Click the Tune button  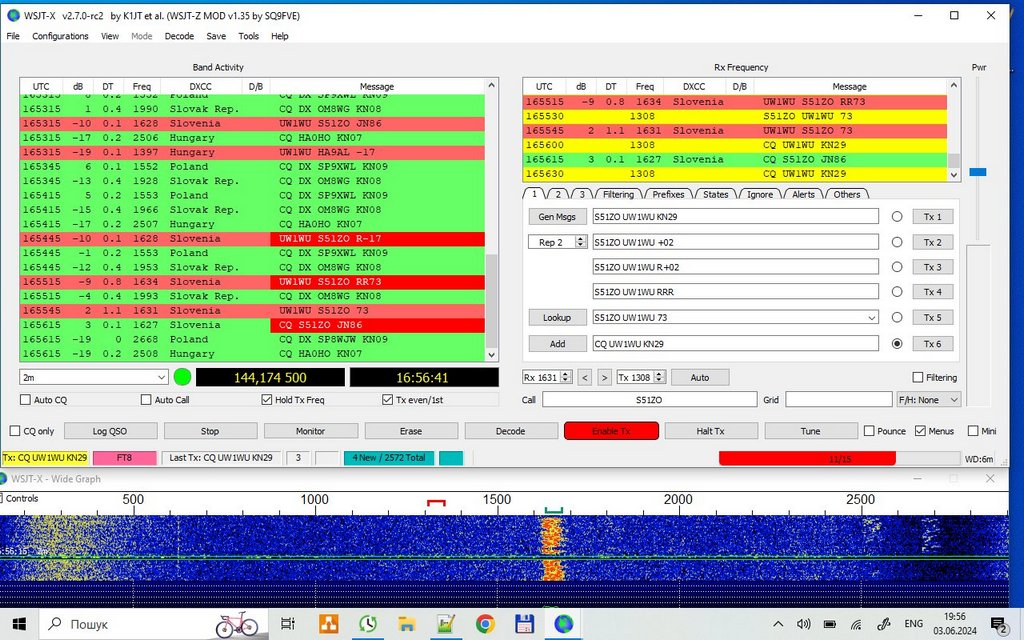810,431
